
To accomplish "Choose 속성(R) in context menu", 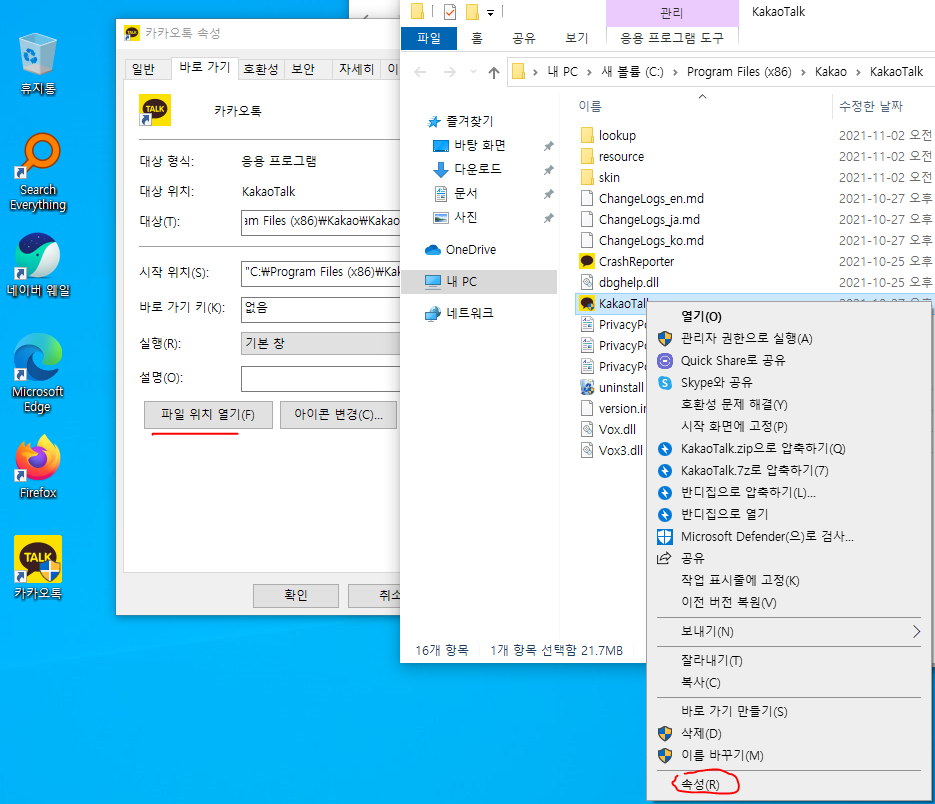I will [790, 784].
